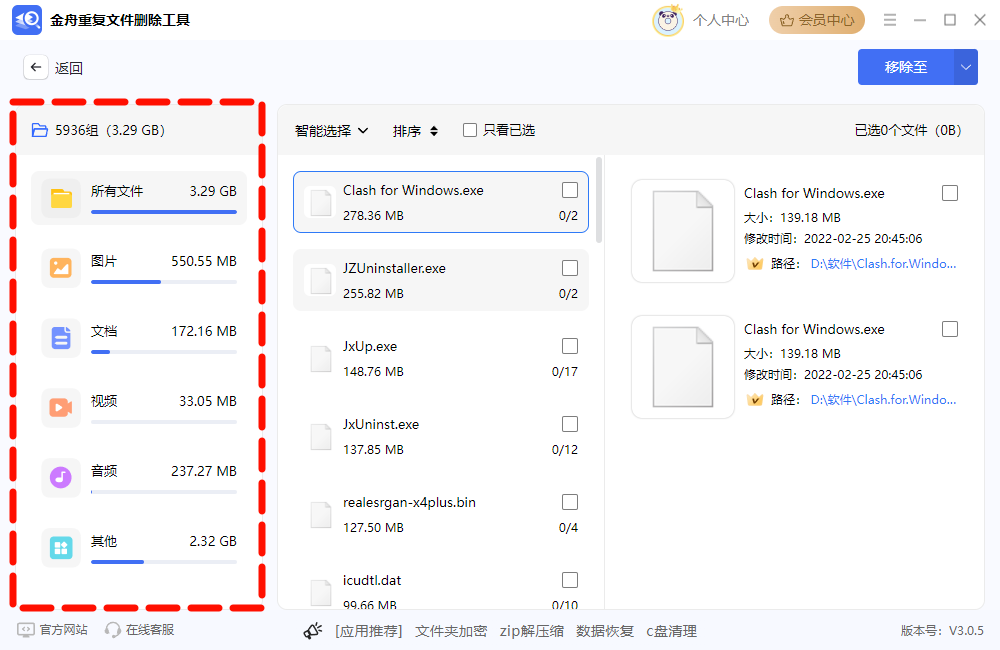Viewport: 1000px width, 650px height.
Task: Check the JxUninst.exe group checkbox
Action: tap(570, 424)
